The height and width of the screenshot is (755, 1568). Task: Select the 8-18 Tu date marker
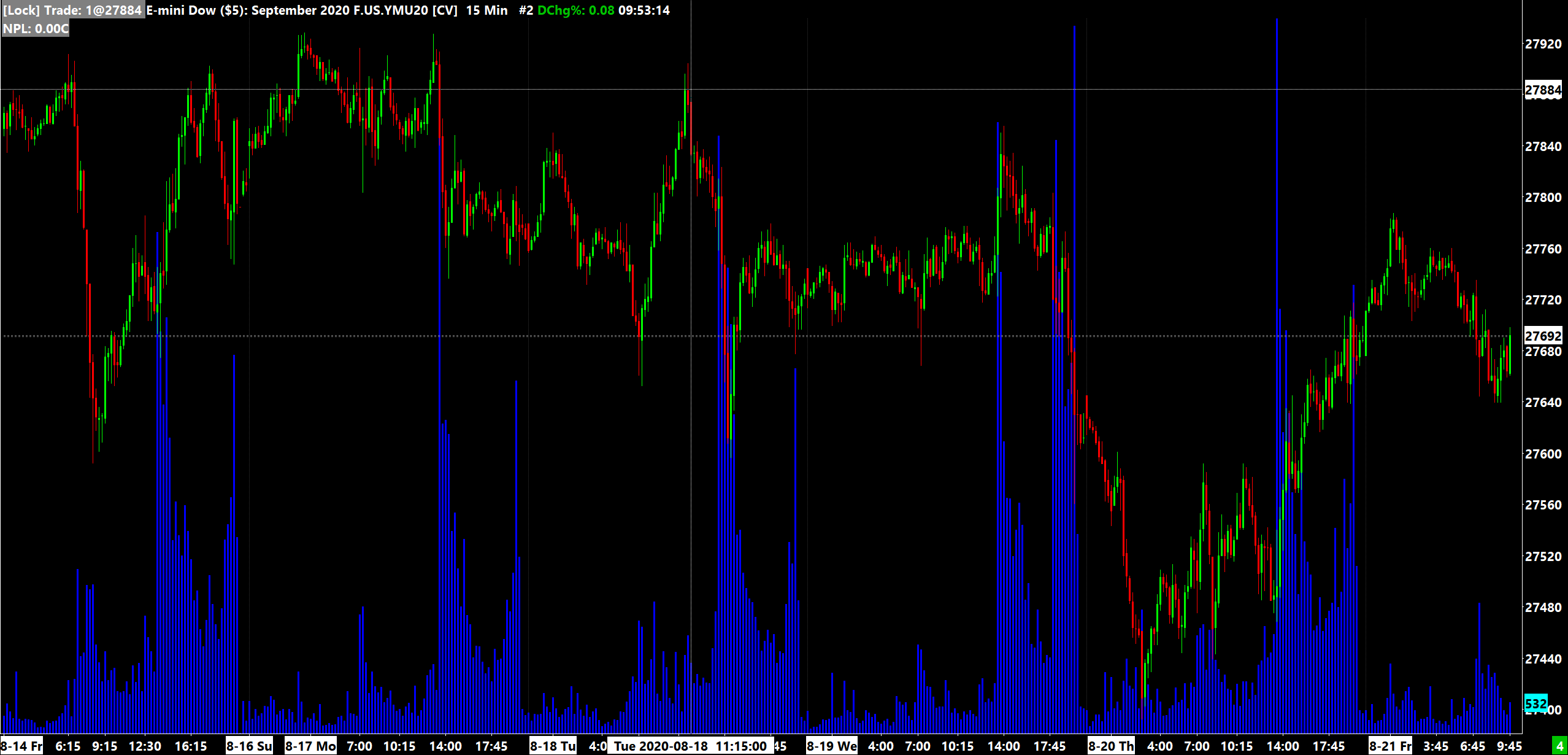coord(553,746)
